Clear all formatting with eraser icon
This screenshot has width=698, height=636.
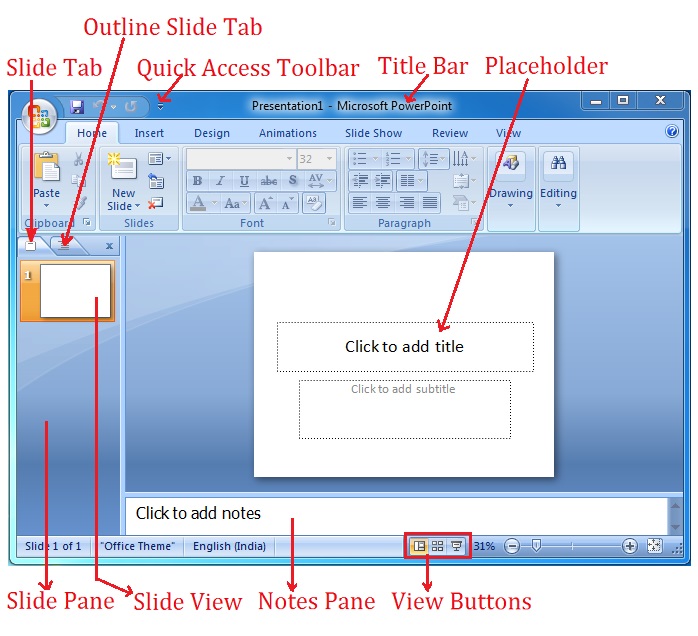click(314, 203)
